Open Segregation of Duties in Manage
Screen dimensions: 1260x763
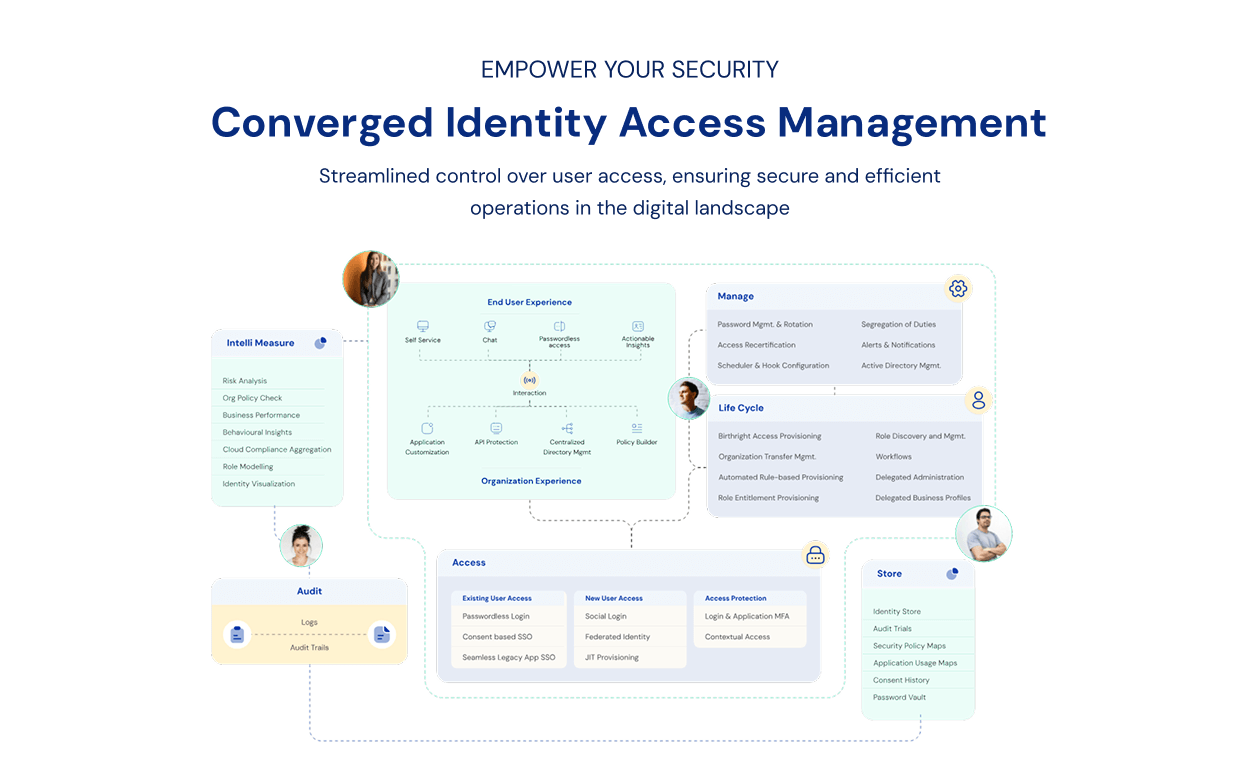point(898,324)
